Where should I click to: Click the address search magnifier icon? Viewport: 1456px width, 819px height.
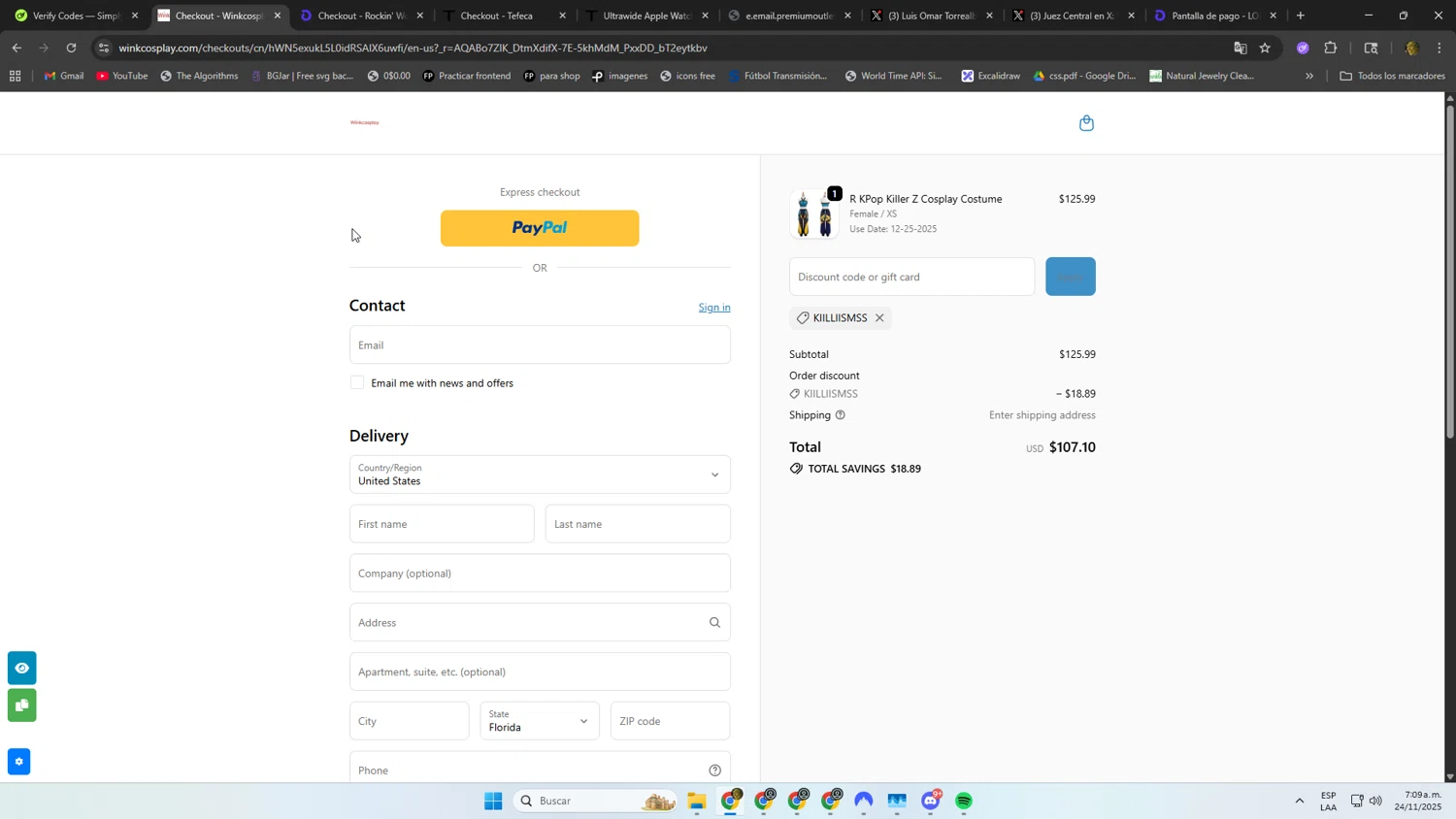point(714,623)
